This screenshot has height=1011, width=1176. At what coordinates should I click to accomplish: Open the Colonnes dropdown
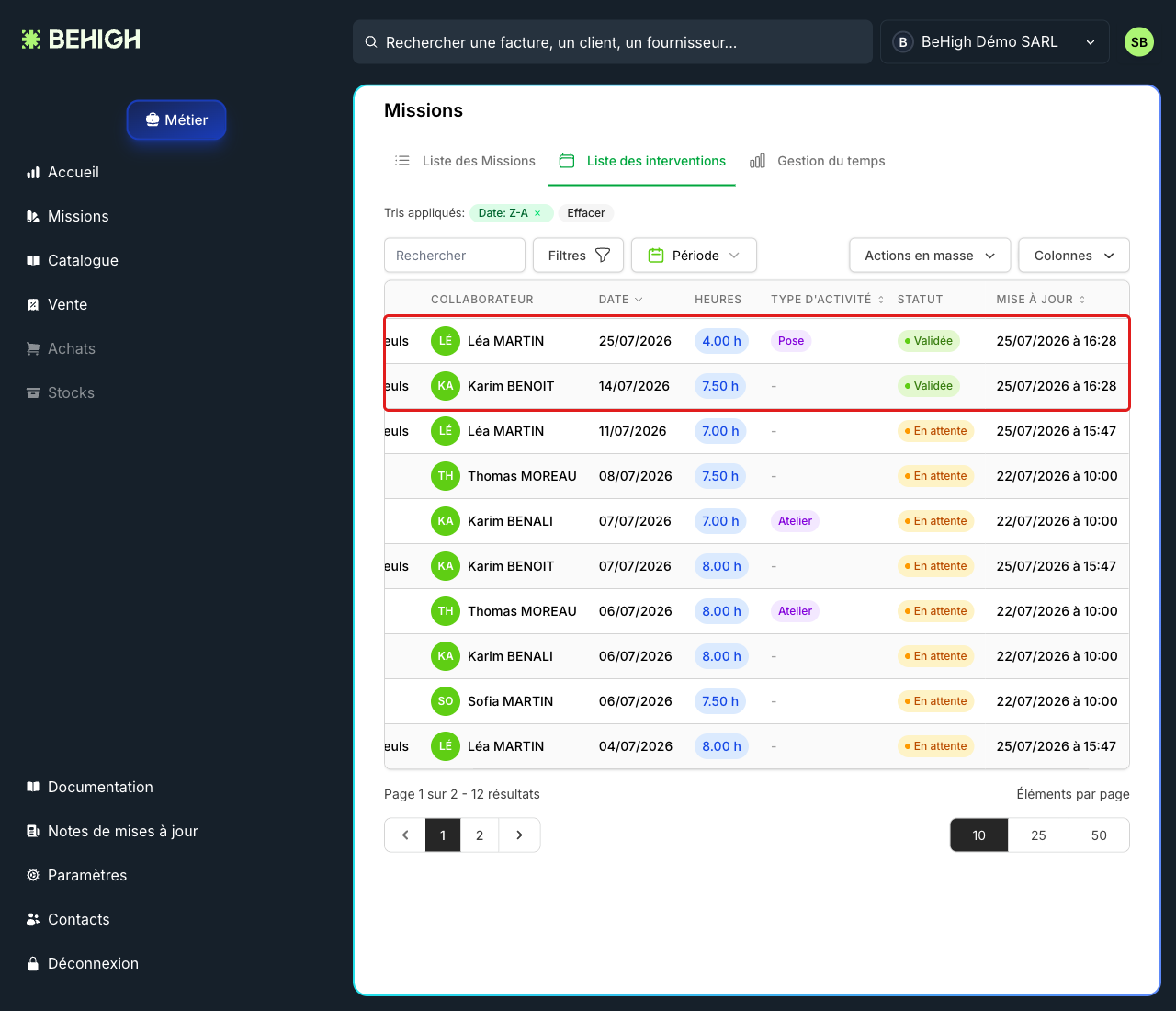pos(1074,256)
